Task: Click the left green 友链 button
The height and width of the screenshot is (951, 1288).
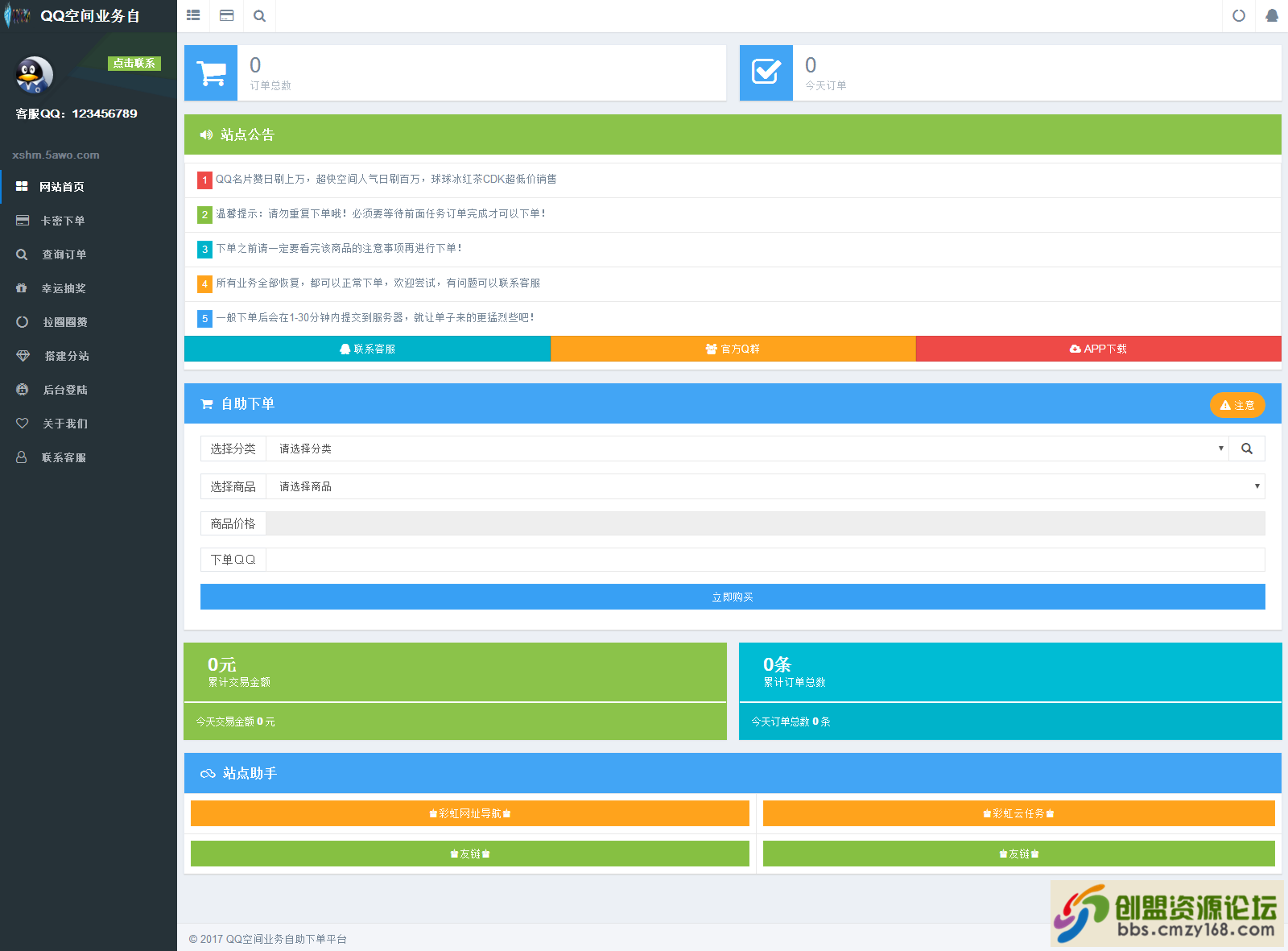Action: (x=470, y=854)
